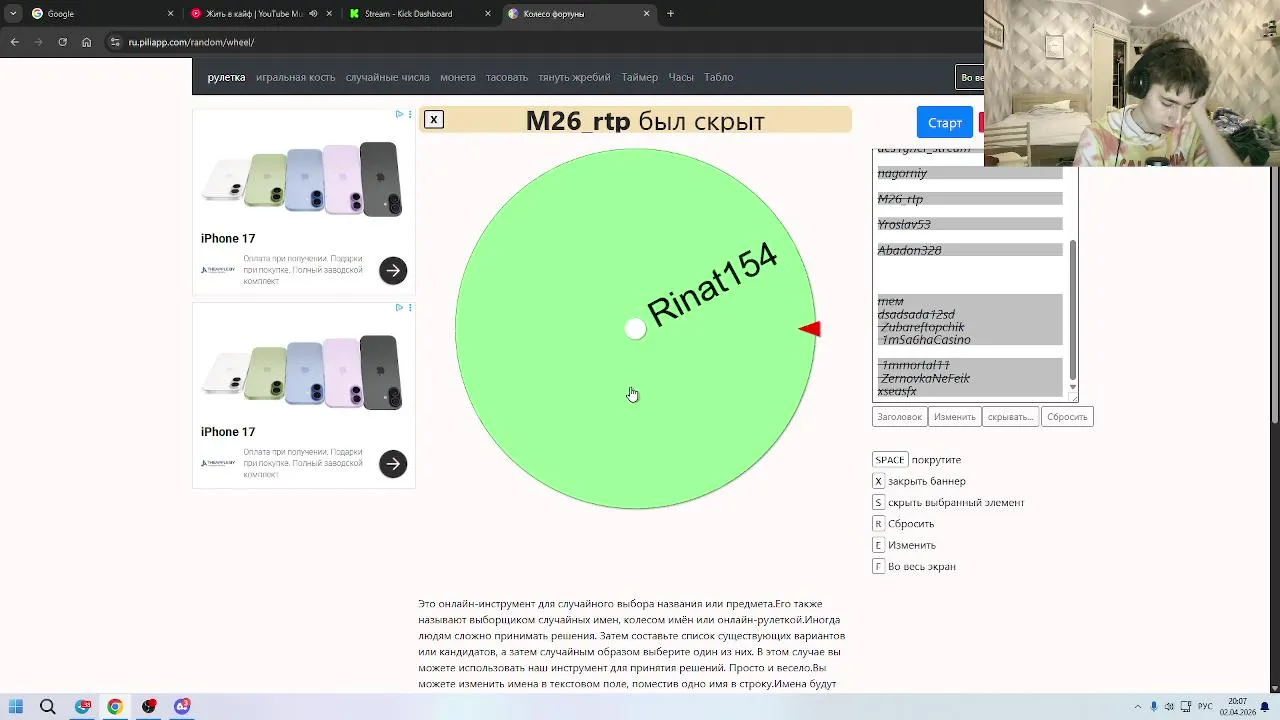
Task: Open the Windows Start menu
Action: 16,707
